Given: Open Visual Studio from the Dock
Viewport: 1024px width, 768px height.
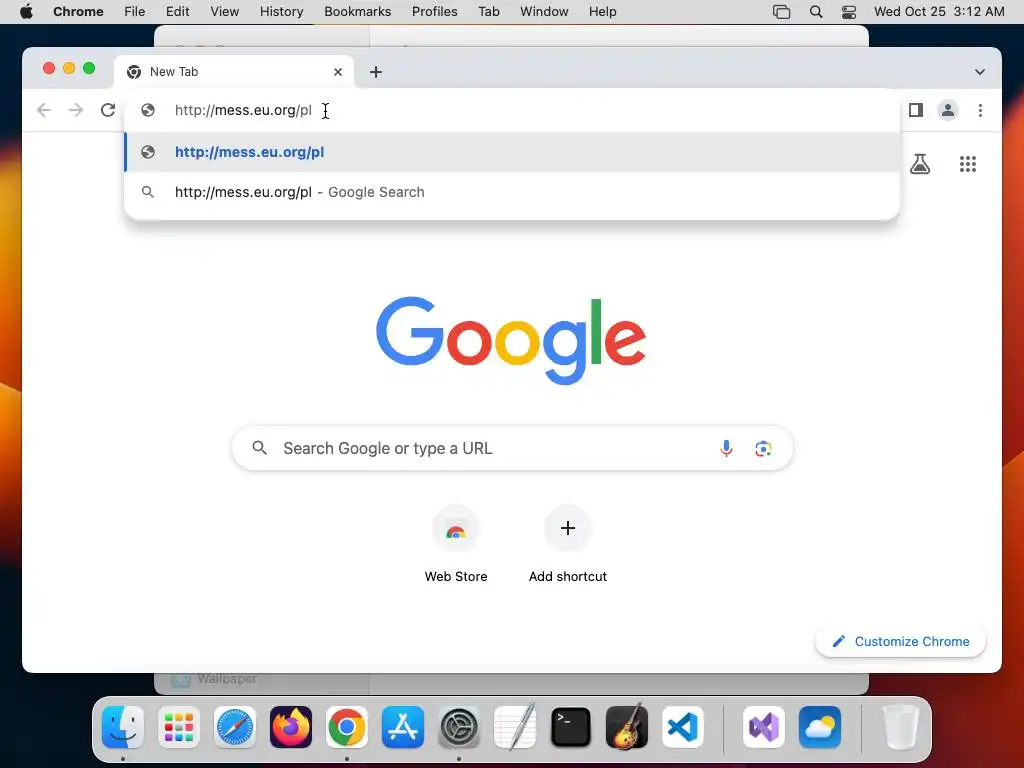Looking at the screenshot, I should coord(764,727).
